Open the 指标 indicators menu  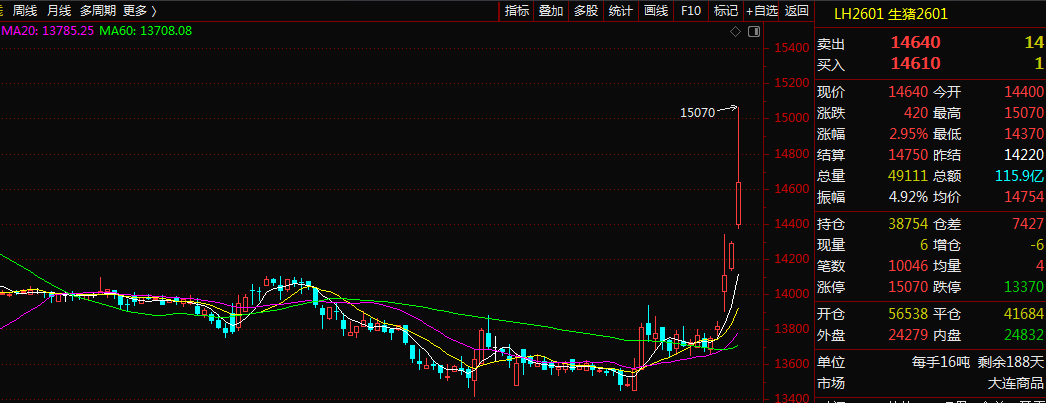tap(517, 11)
